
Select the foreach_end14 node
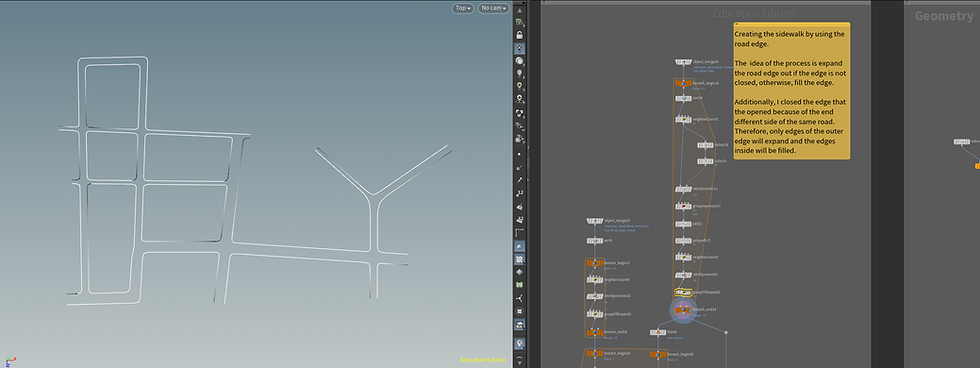click(x=683, y=309)
